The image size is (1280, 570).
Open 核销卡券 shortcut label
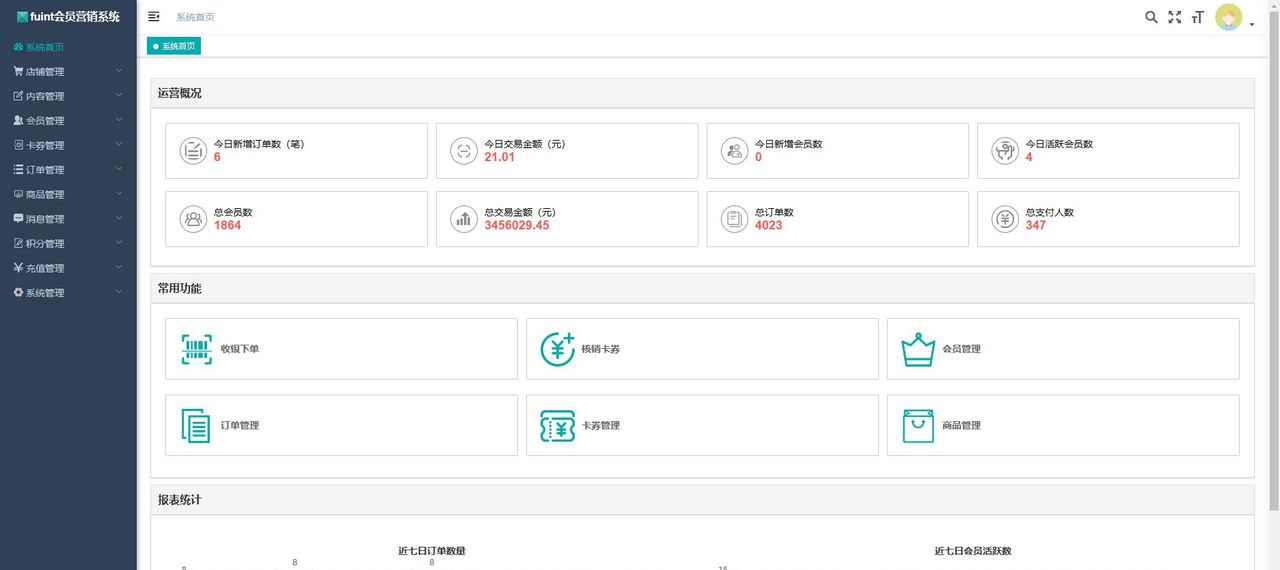tap(601, 349)
